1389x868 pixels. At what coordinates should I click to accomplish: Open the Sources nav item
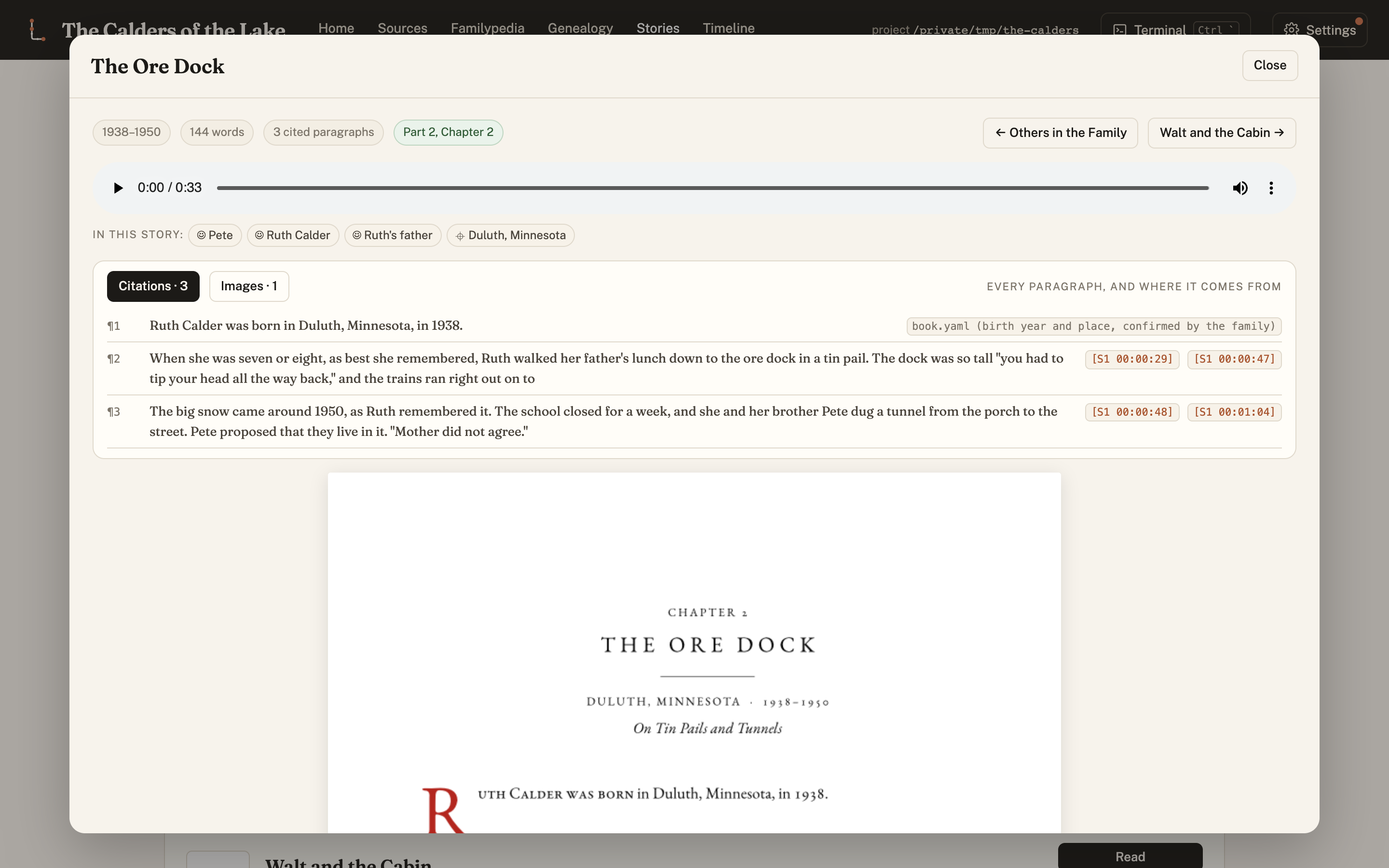[402, 28]
